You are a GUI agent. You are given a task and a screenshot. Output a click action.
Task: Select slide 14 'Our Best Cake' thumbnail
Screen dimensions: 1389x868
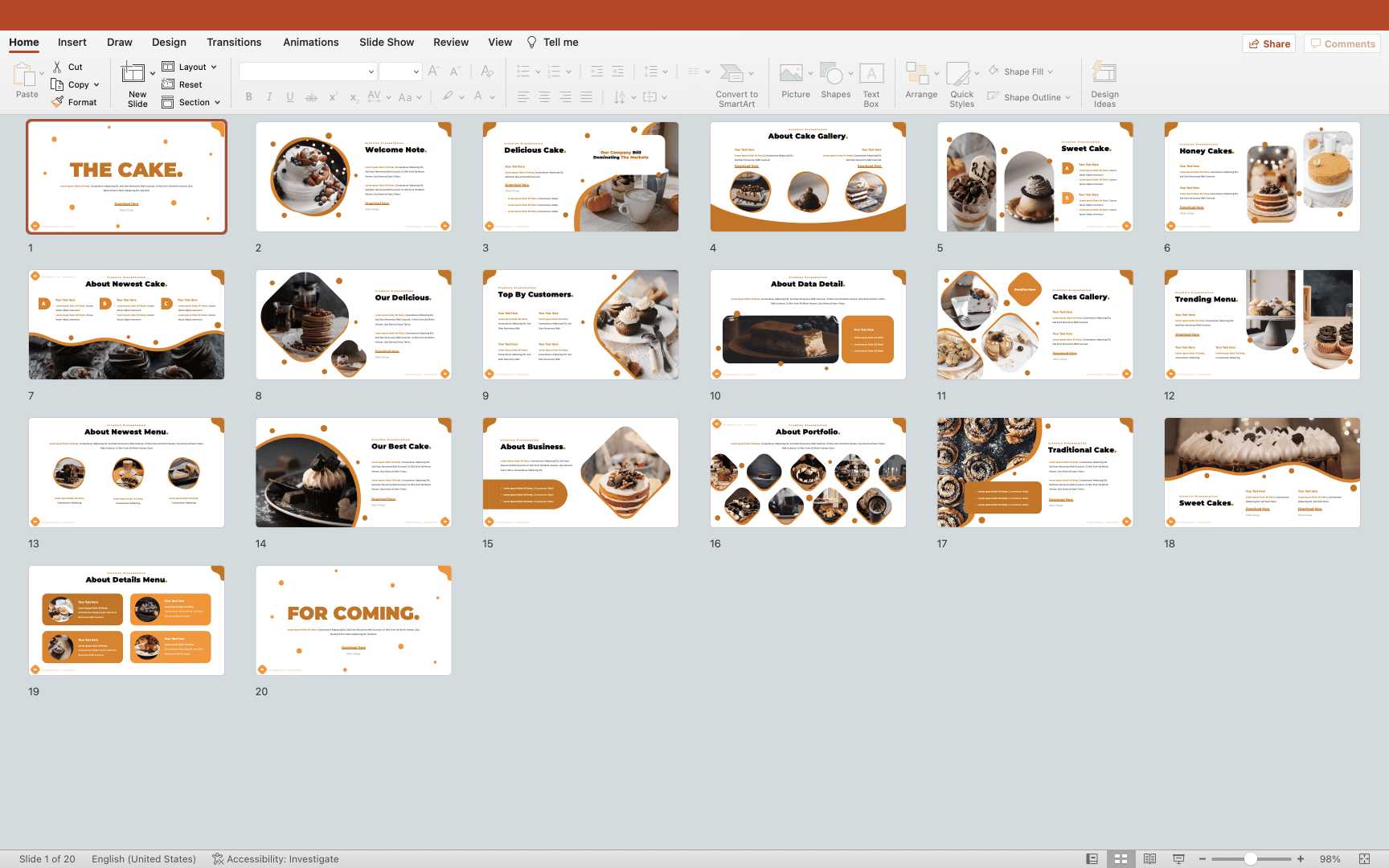pos(354,473)
